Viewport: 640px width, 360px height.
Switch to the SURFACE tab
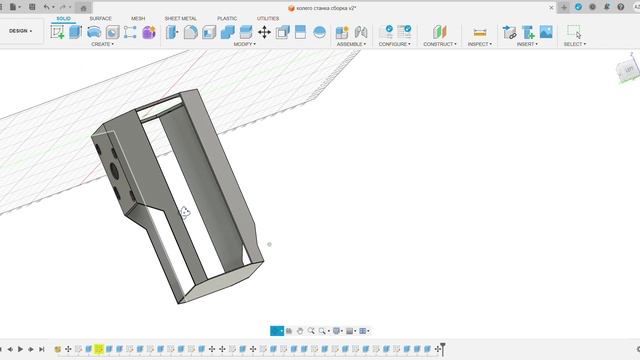pos(100,18)
